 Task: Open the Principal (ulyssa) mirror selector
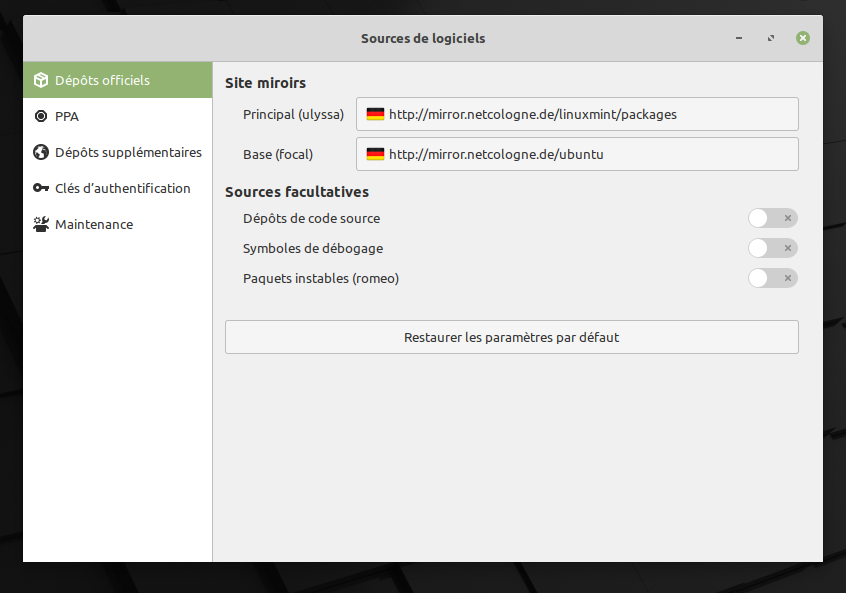pos(577,114)
